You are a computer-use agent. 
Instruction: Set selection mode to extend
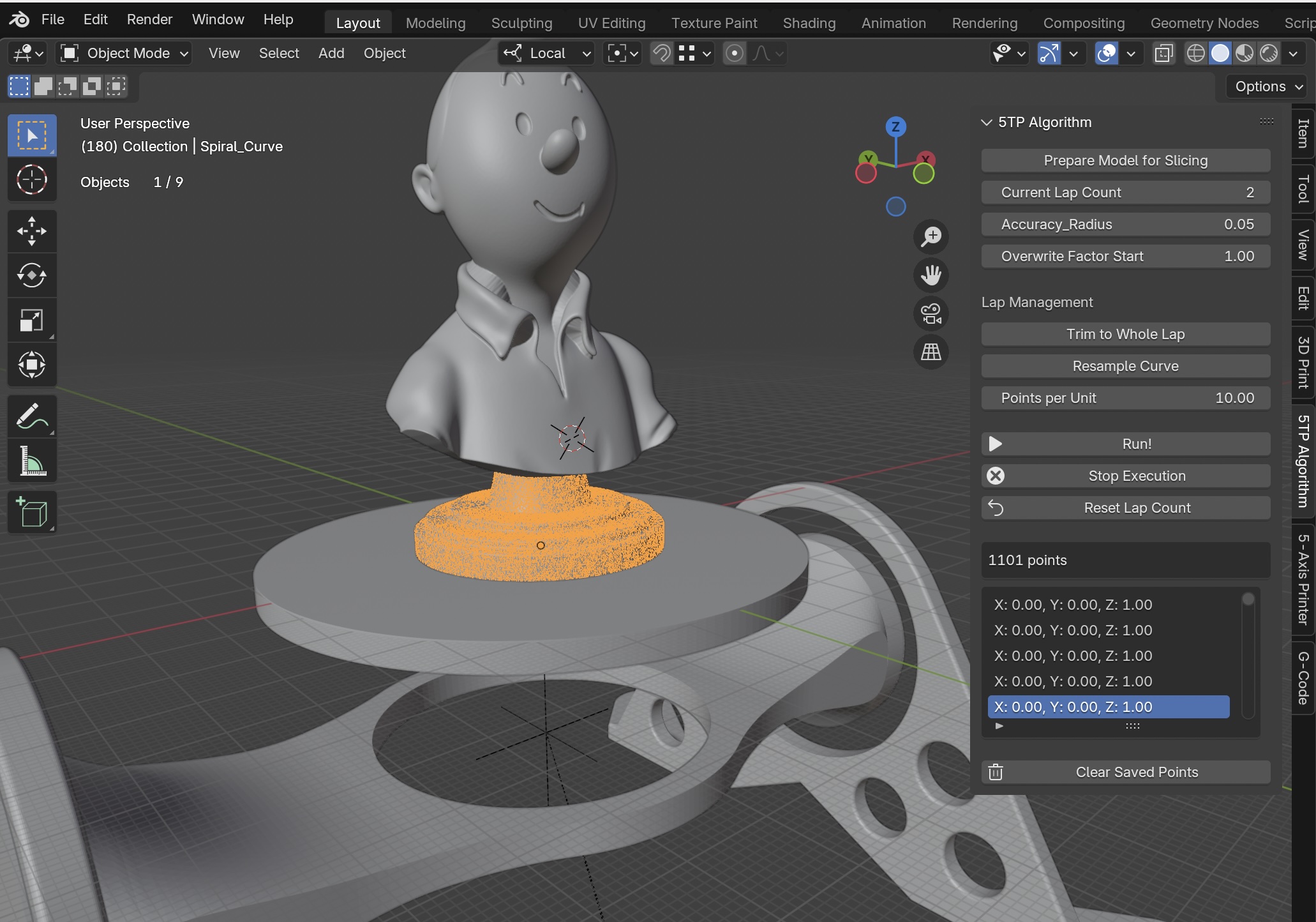click(43, 86)
